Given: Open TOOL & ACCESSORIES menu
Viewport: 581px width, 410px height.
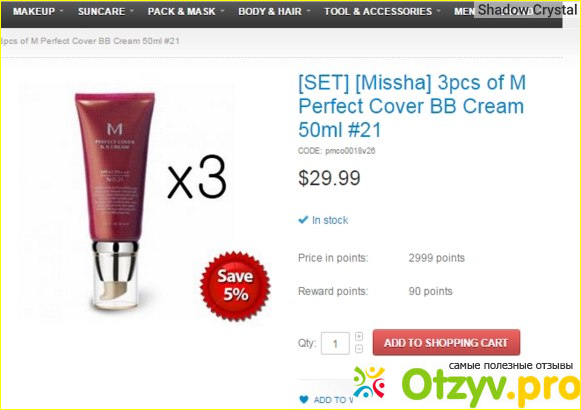Looking at the screenshot, I should (x=378, y=11).
